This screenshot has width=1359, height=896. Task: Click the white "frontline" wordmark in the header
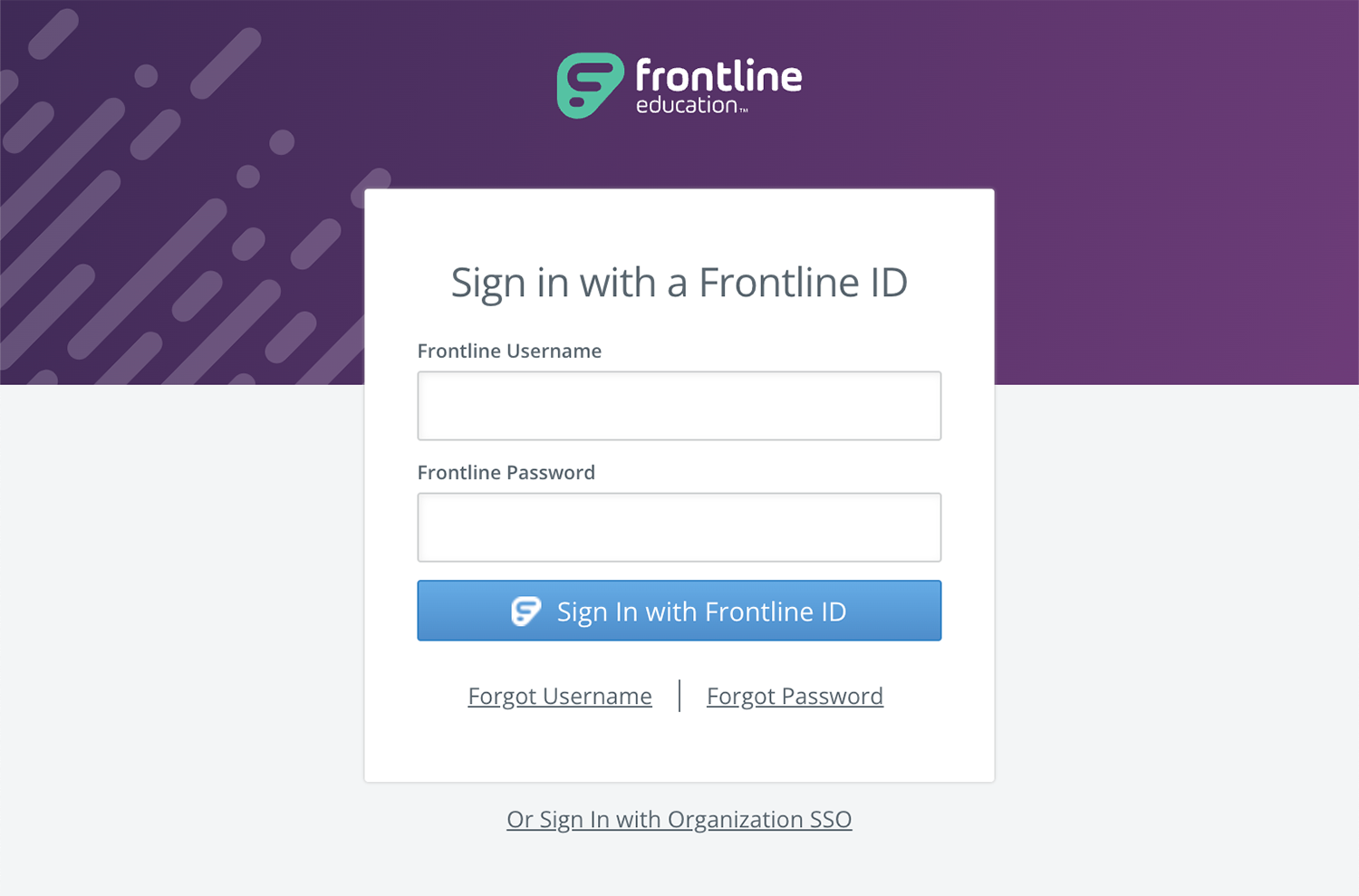click(718, 75)
